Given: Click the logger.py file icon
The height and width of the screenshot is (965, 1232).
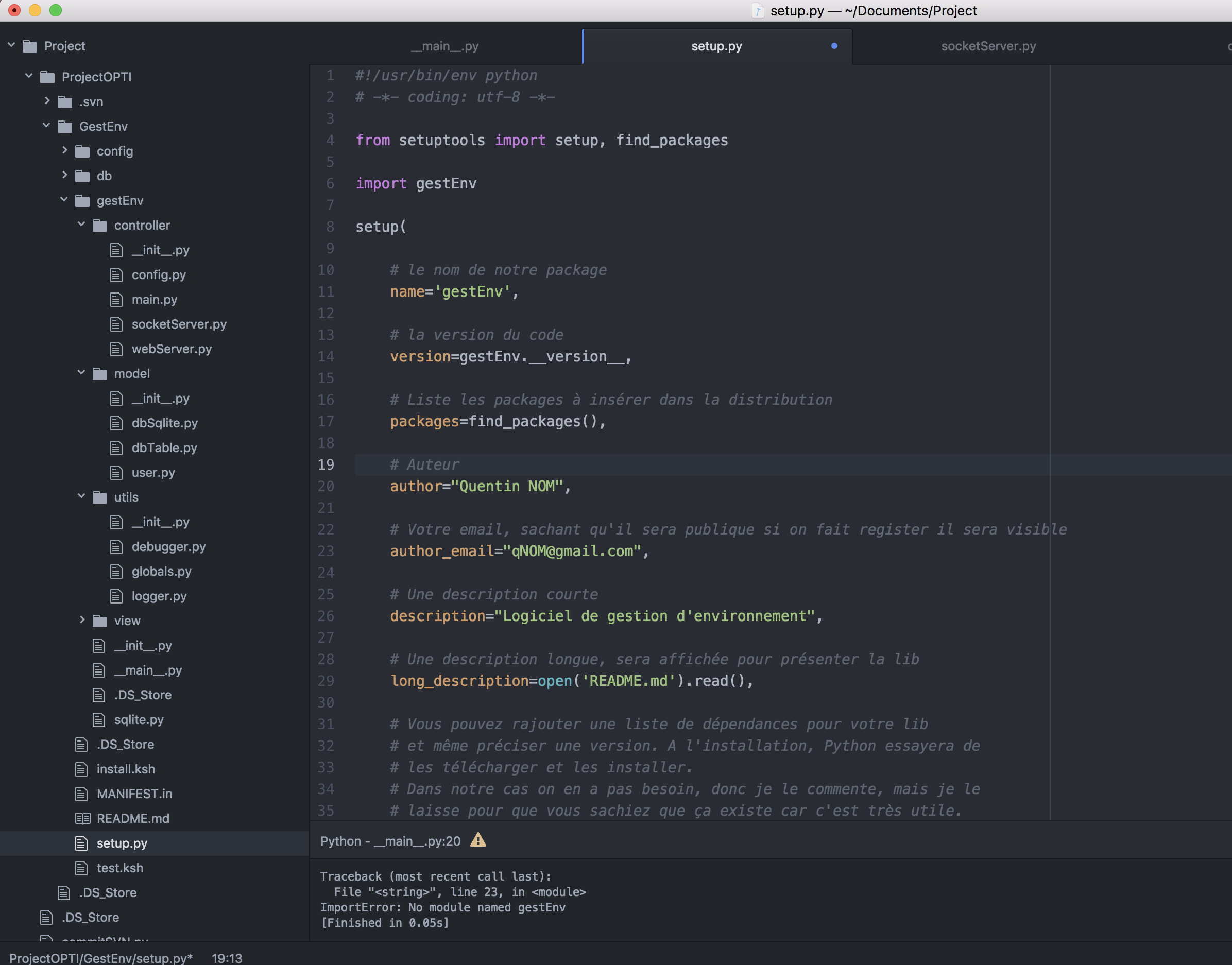Looking at the screenshot, I should [x=116, y=596].
